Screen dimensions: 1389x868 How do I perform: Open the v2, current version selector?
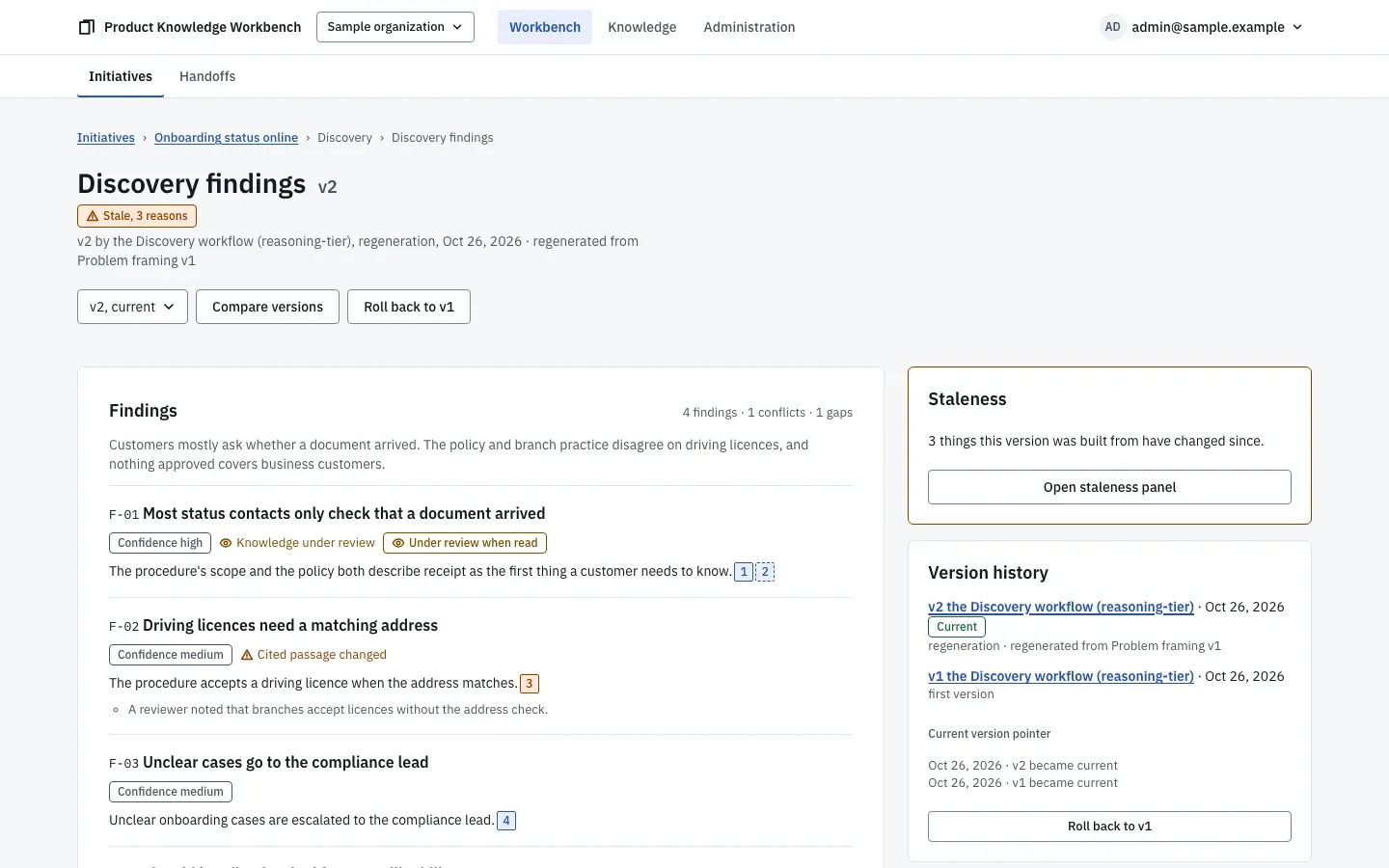pos(132,307)
